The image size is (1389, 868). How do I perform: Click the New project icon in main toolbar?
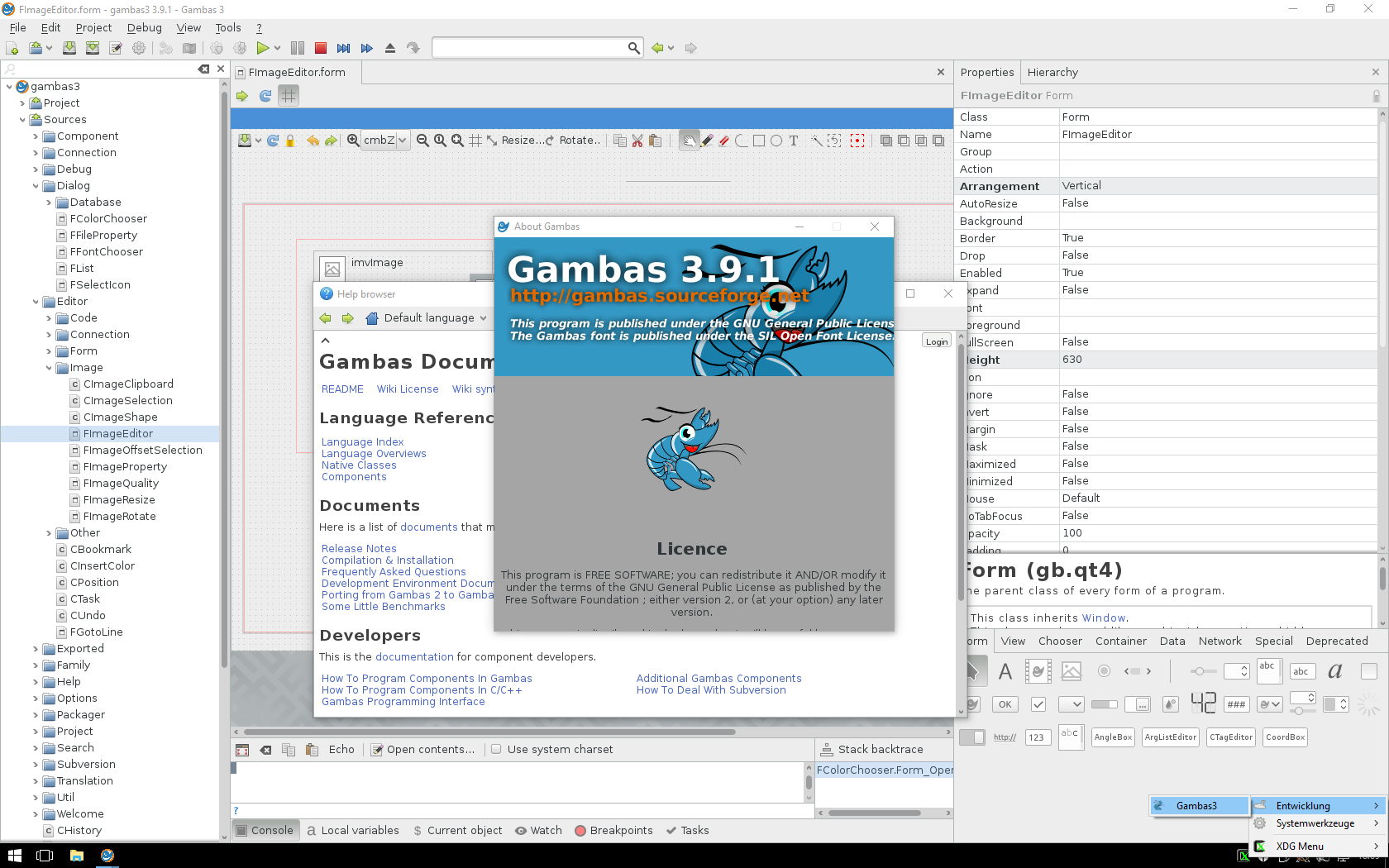coord(12,48)
